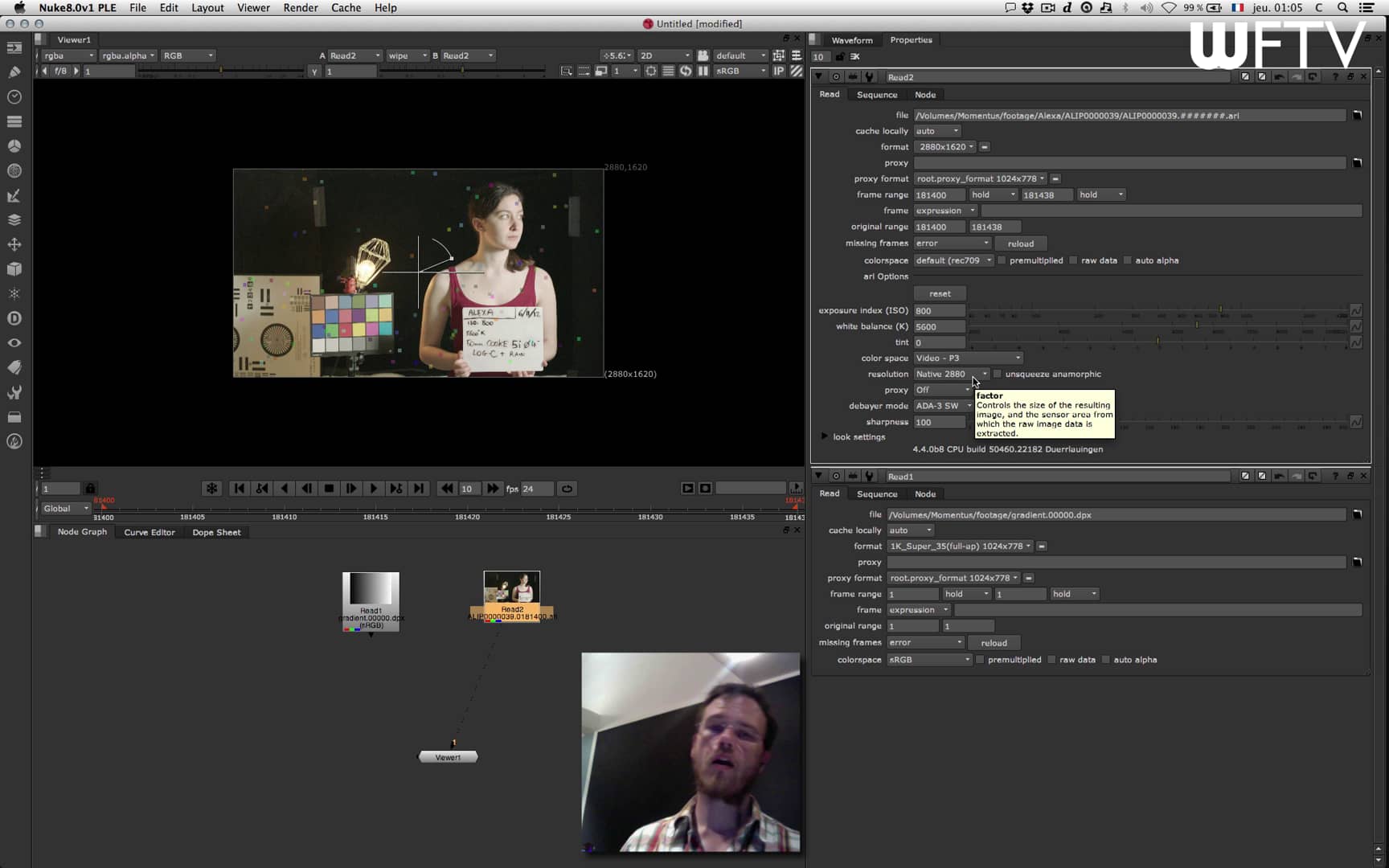Select the Draw nodes icon in the toolbar
Viewport: 1389px width, 868px height.
tap(14, 72)
